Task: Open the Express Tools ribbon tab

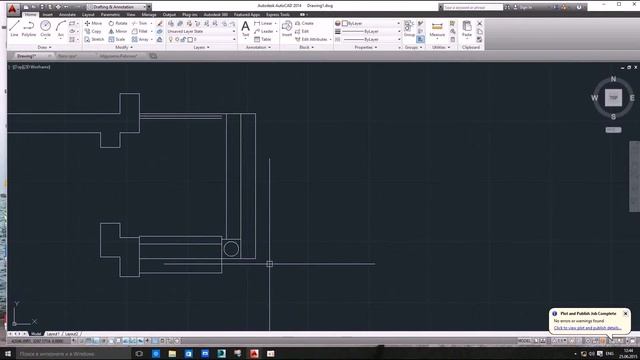Action: (278, 15)
